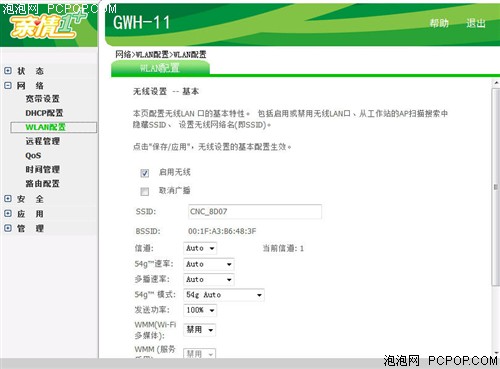500x369 pixels.
Task: Click the 当前信道: 1 text
Action: (x=283, y=248)
